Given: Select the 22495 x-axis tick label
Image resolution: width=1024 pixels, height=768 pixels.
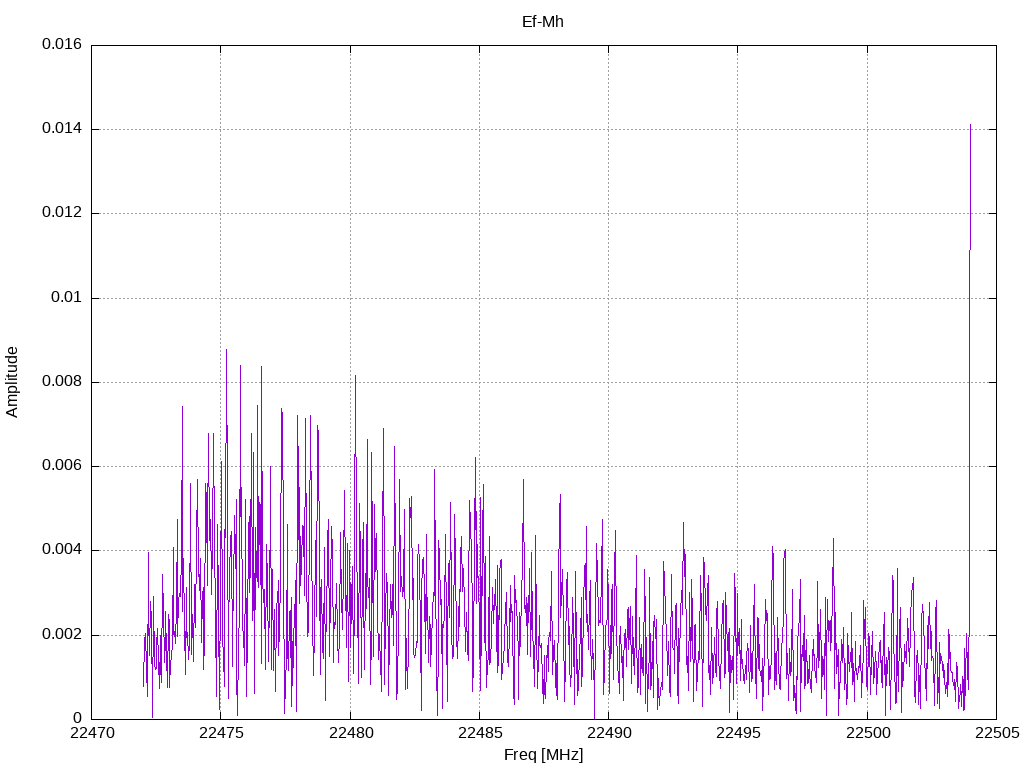Looking at the screenshot, I should point(737,734).
